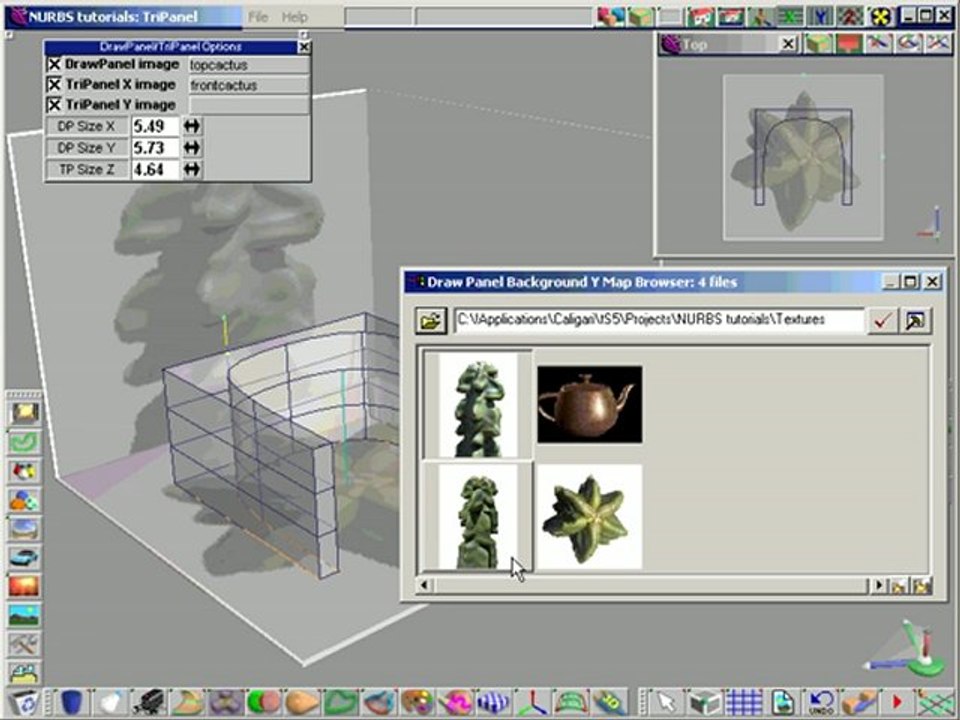Viewport: 960px width, 720px height.
Task: Open the File menu
Action: [x=258, y=17]
